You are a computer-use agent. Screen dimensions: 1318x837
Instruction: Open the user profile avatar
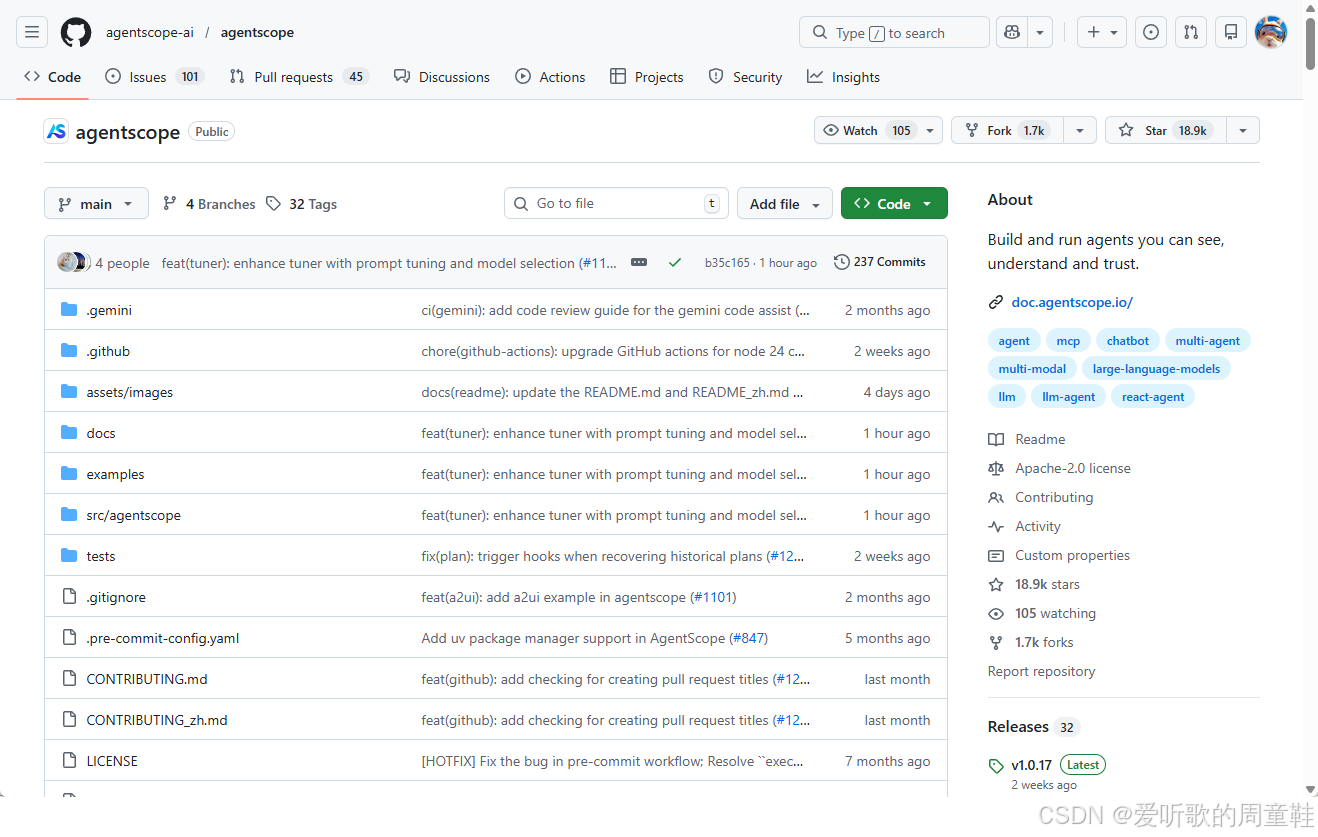(1271, 32)
